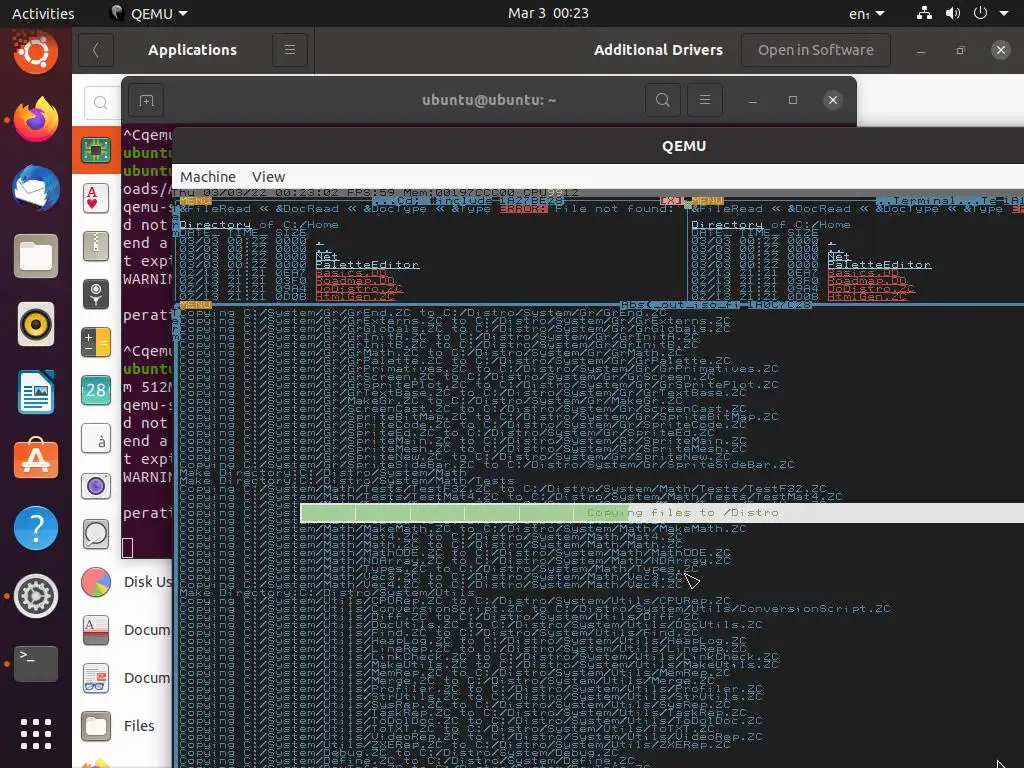Open the copy log pane MENU label
The image size is (1024, 768).
click(x=196, y=305)
